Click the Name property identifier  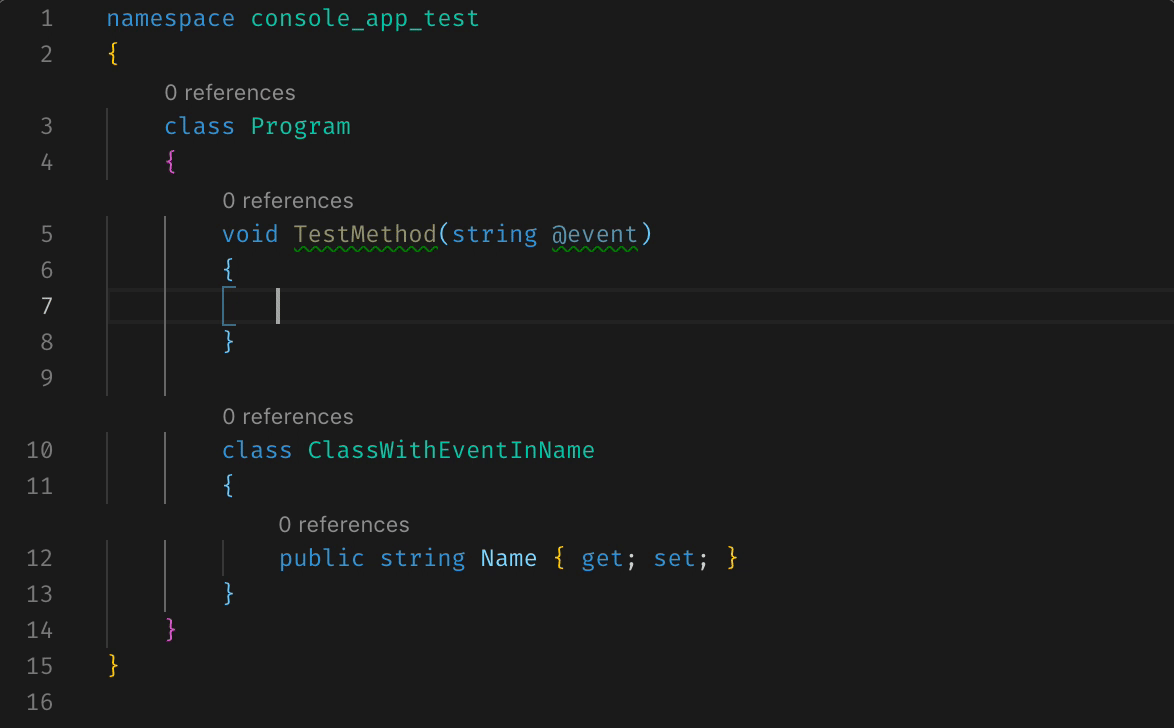tap(509, 558)
